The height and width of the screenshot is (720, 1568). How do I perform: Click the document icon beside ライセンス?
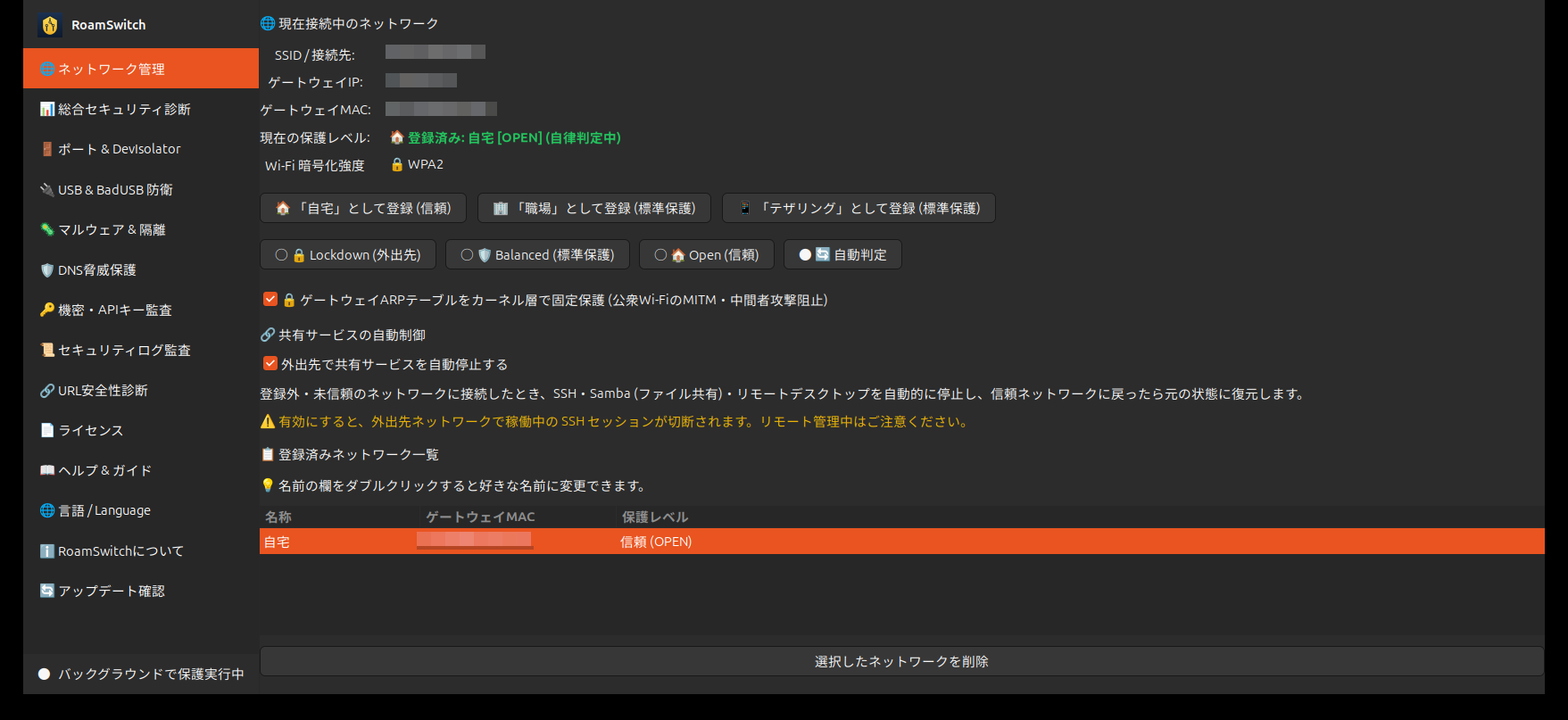(47, 430)
